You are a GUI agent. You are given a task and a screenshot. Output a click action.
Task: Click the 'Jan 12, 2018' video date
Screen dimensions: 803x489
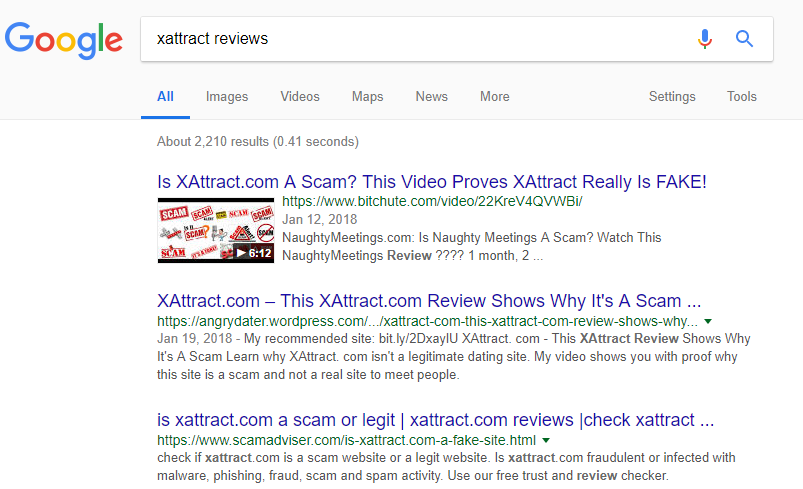(x=320, y=220)
